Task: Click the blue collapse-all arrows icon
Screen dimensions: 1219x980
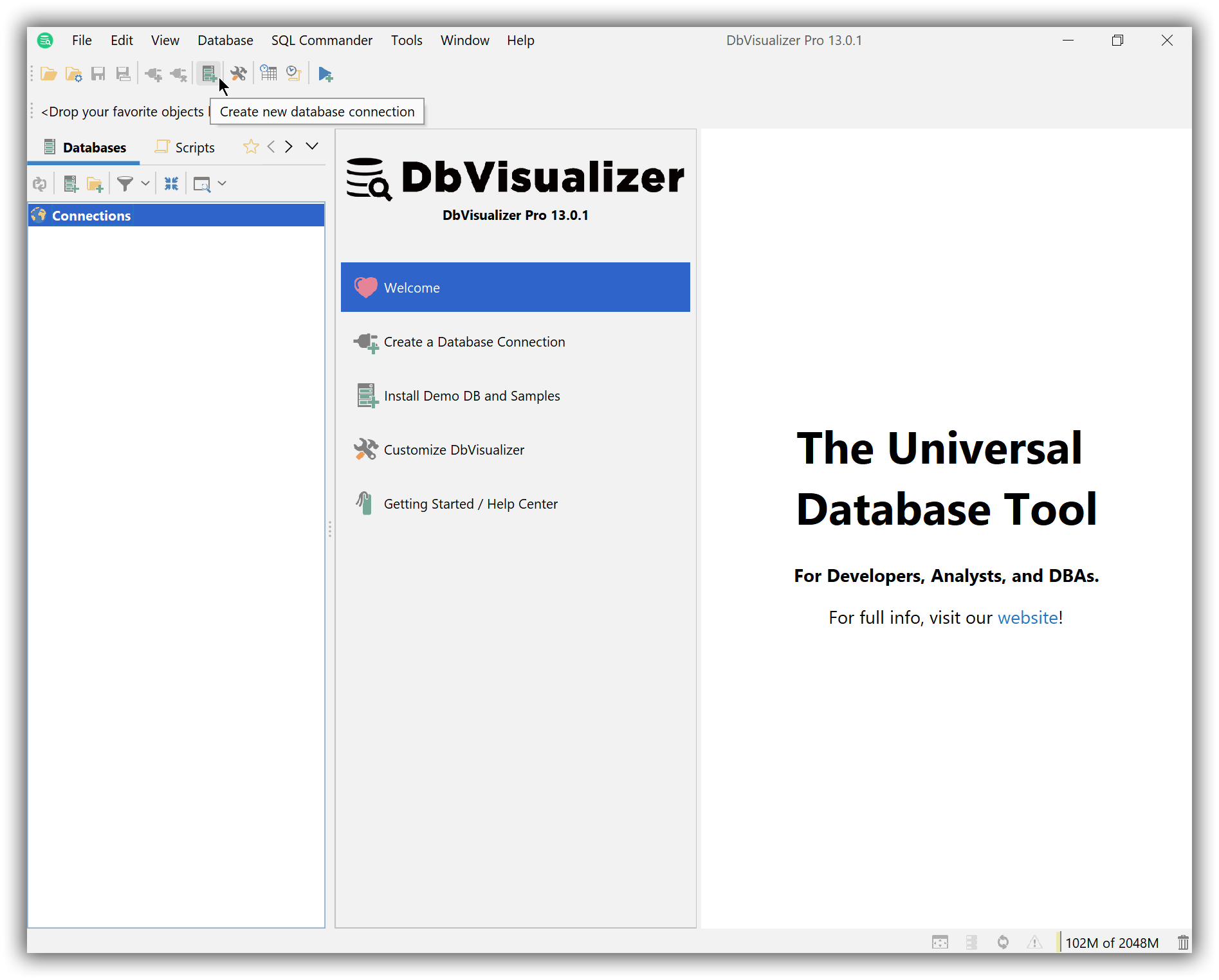Action: click(x=171, y=184)
